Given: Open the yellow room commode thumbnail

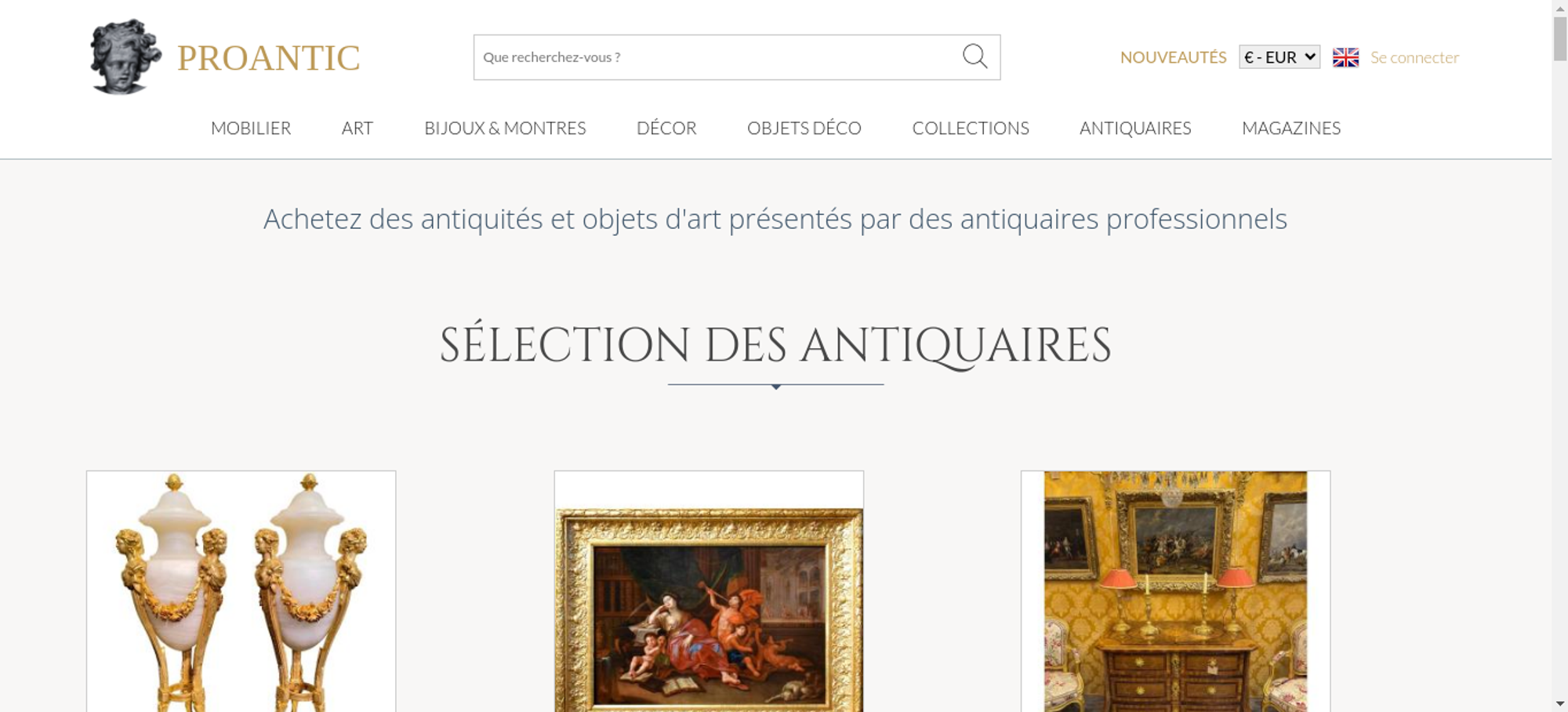Looking at the screenshot, I should point(1175,591).
